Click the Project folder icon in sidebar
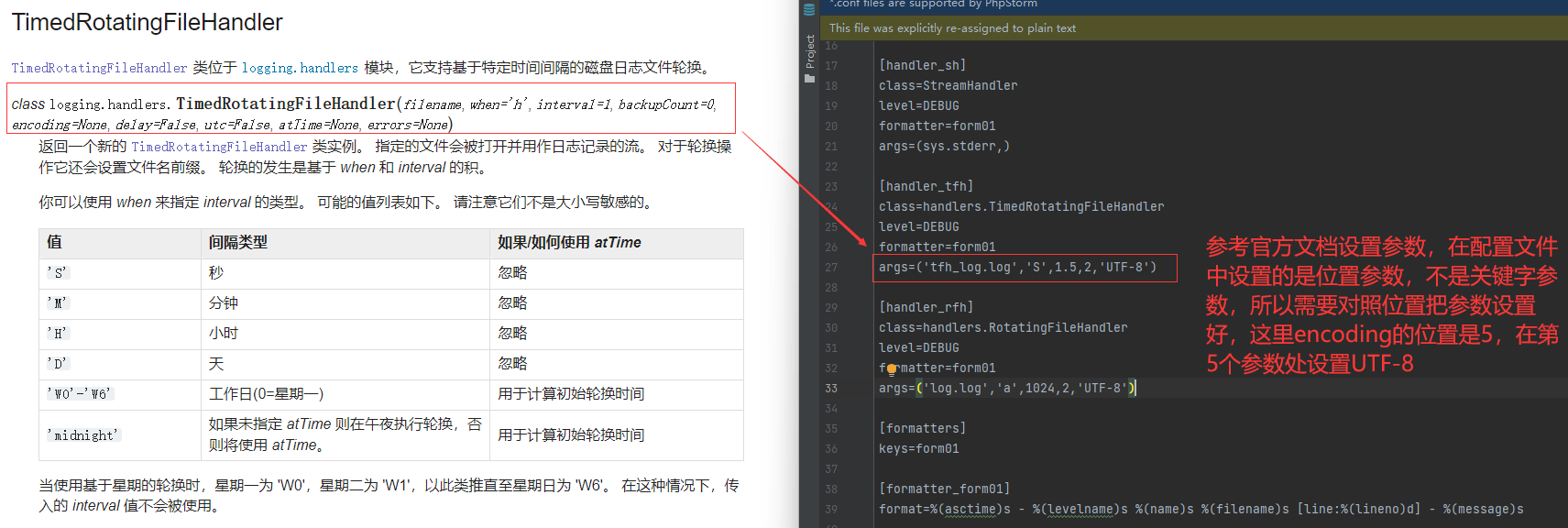1568x528 pixels. [x=809, y=79]
